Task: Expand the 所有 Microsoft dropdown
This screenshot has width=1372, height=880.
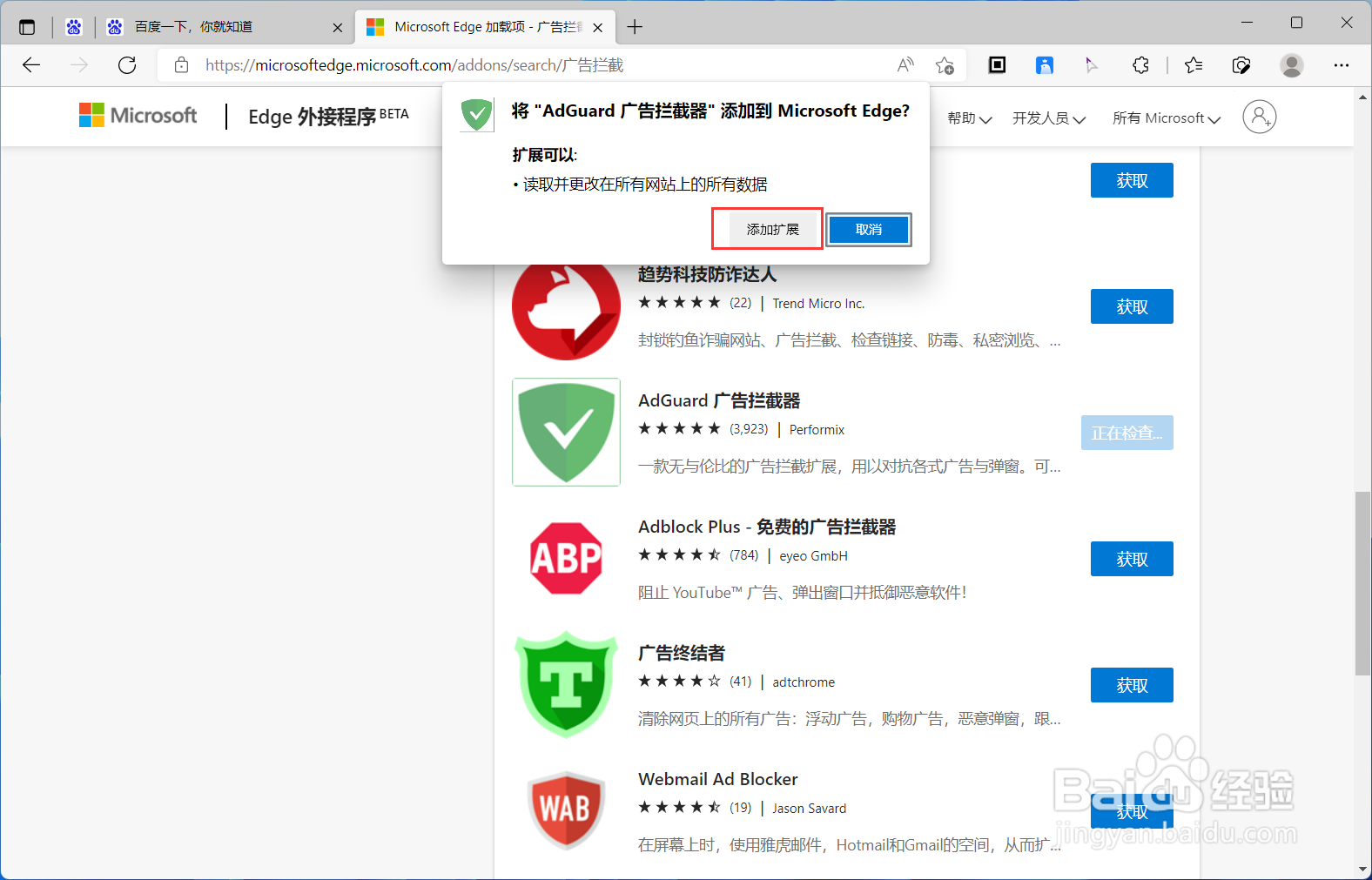Action: click(x=1167, y=118)
